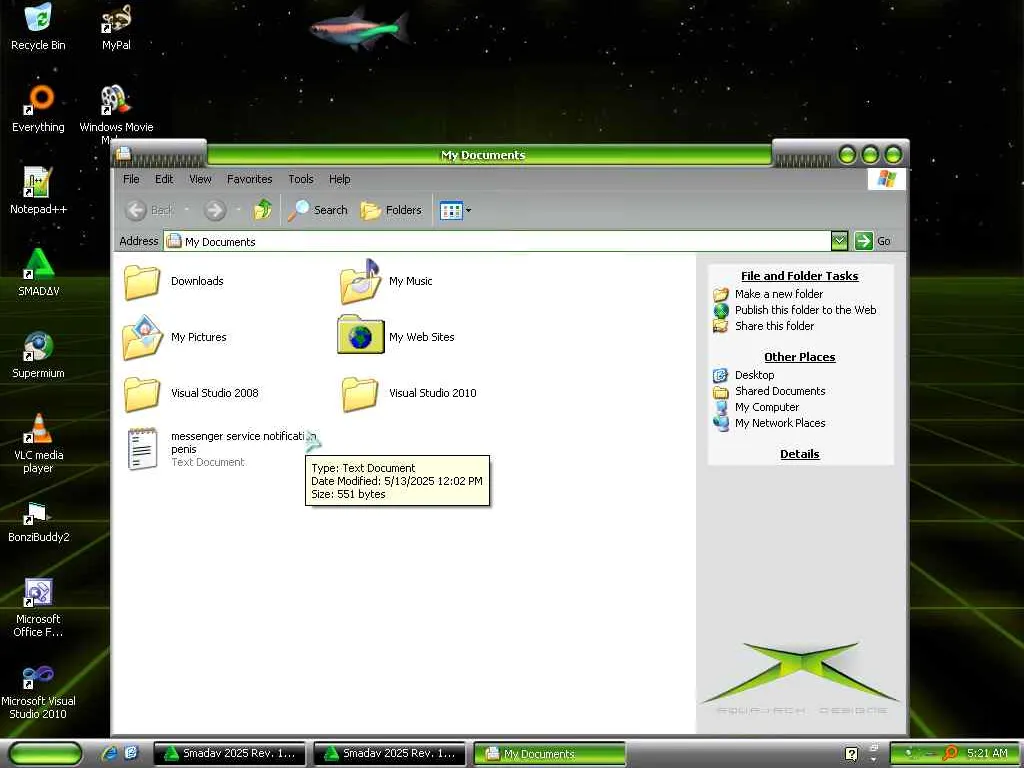This screenshot has height=768, width=1024.
Task: Expand the Address bar dropdown
Action: pyautogui.click(x=839, y=241)
